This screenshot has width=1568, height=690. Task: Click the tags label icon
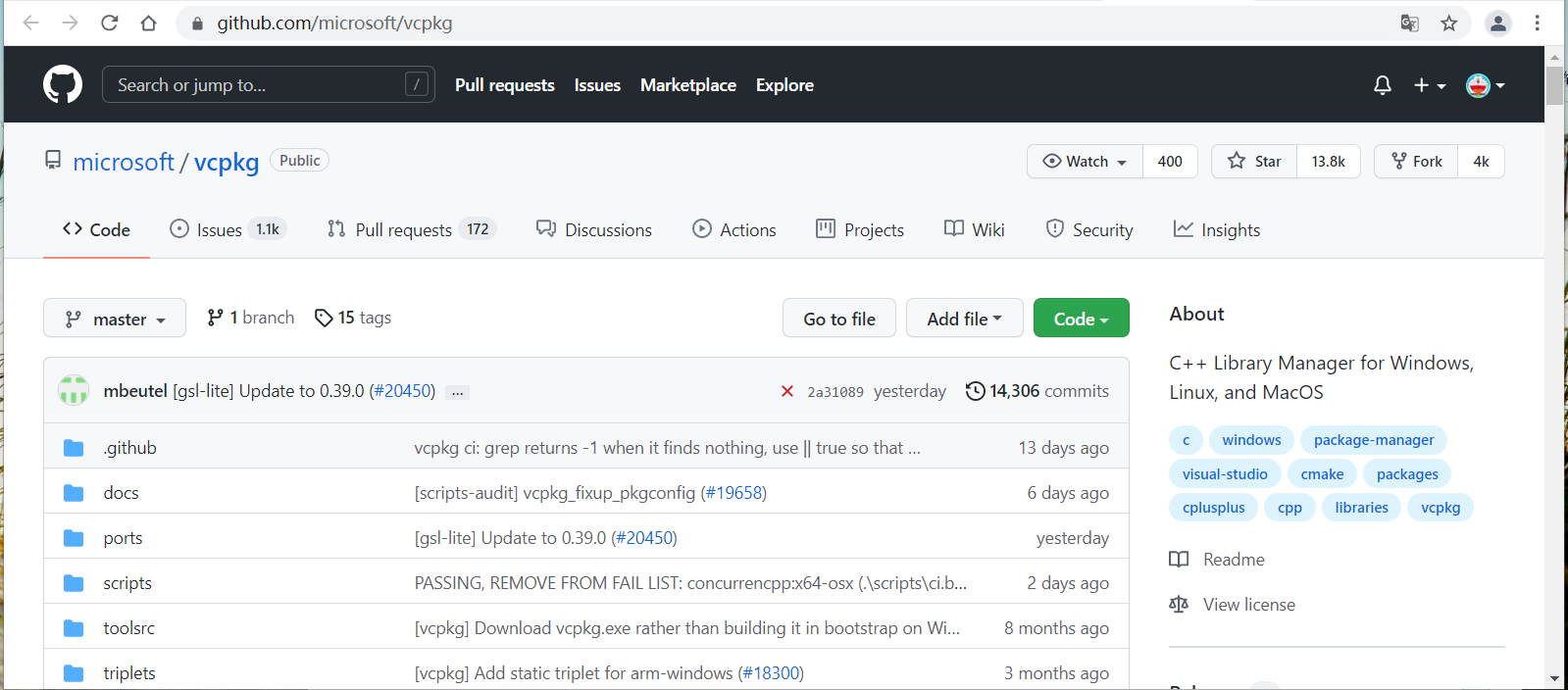coord(324,318)
